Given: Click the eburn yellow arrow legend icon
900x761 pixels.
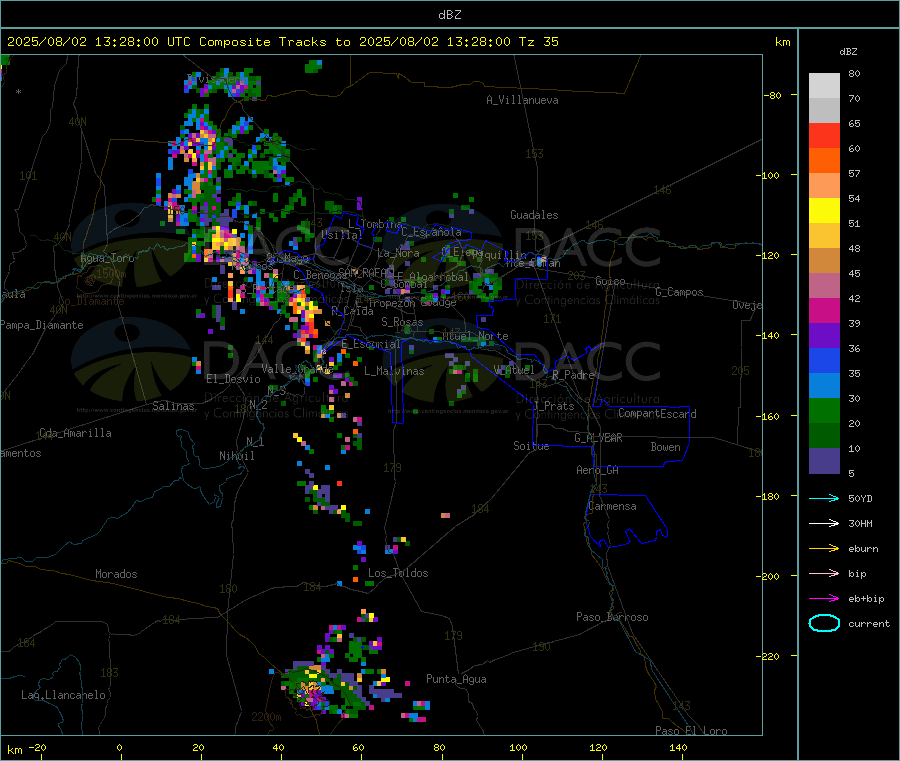Looking at the screenshot, I should point(824,549).
